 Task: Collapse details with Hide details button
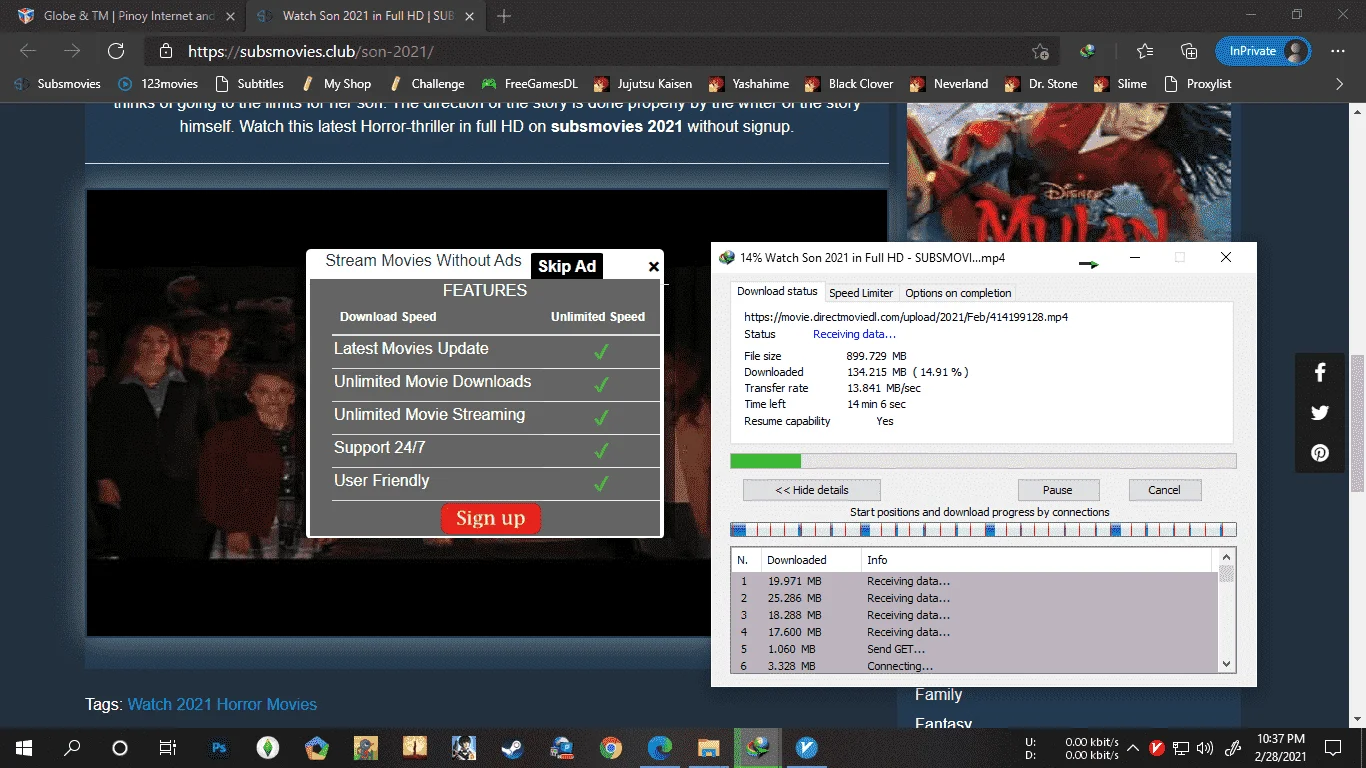[x=812, y=490]
